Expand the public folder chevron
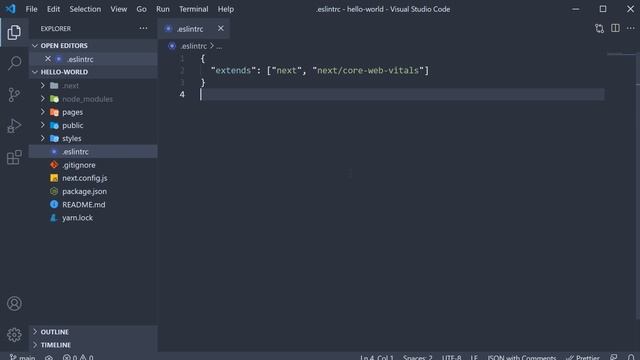The width and height of the screenshot is (640, 360). point(42,125)
